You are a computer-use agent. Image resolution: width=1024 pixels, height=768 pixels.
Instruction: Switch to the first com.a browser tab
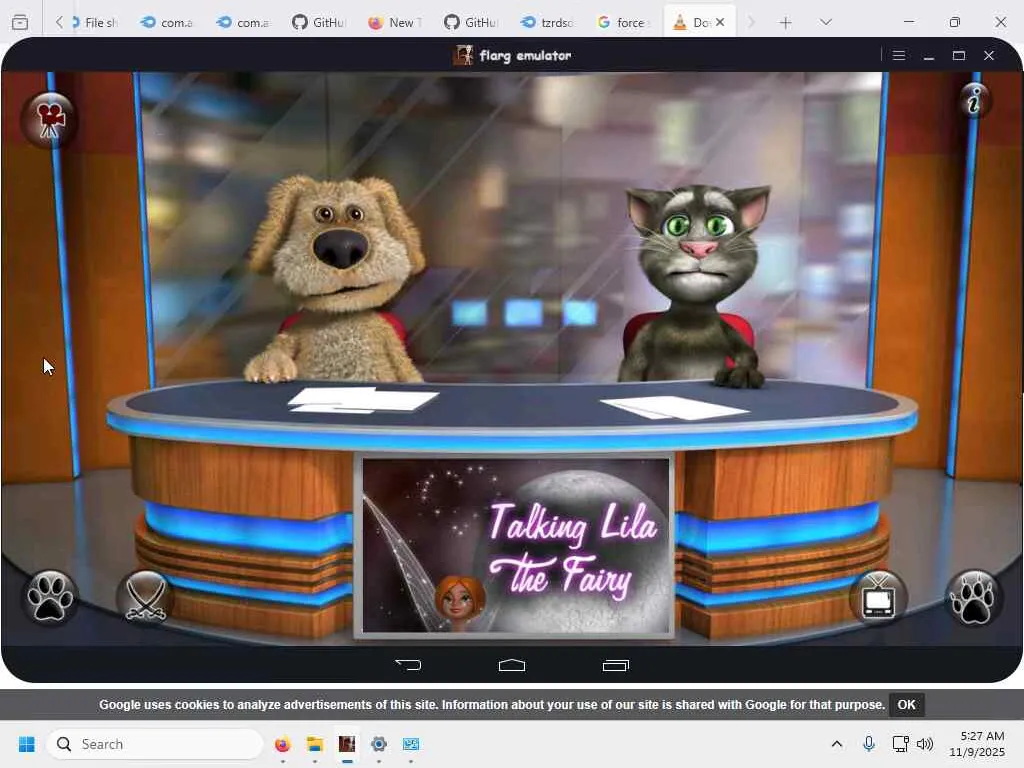click(168, 22)
